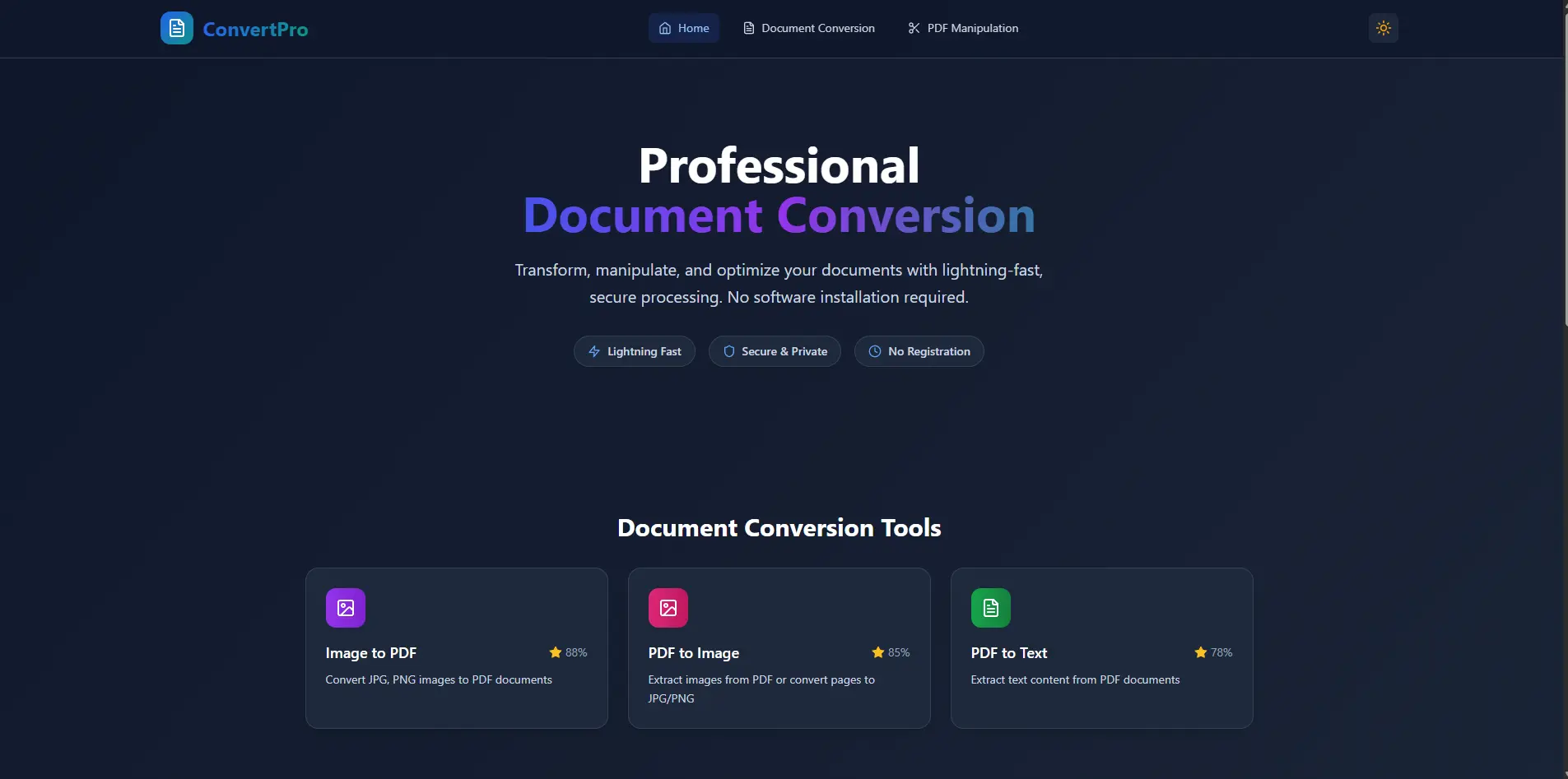Click the green PDF to Text document icon
The image size is (1568, 779).
(990, 607)
